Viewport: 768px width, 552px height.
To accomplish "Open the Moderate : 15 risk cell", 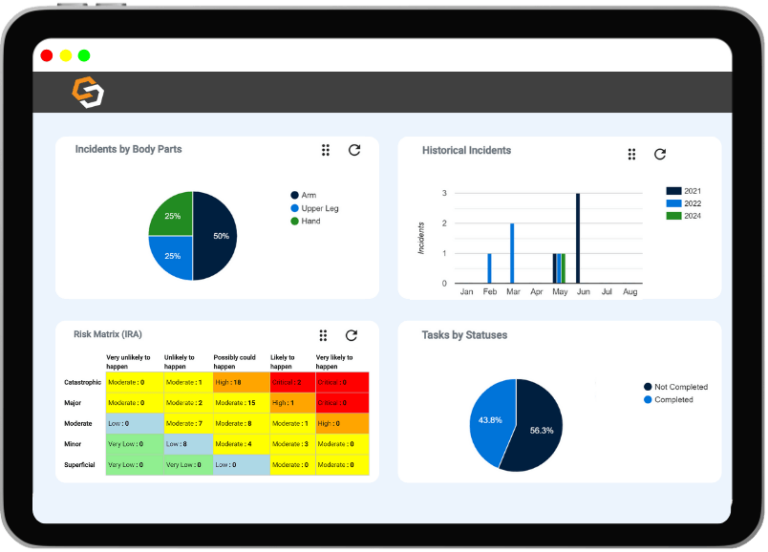I will tap(239, 403).
